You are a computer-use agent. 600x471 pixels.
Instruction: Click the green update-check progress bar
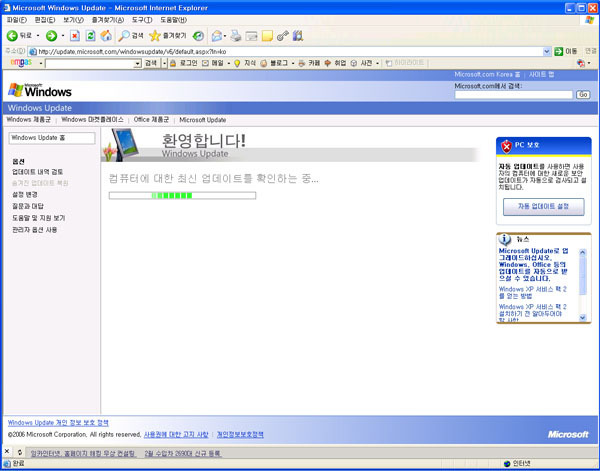tap(182, 196)
